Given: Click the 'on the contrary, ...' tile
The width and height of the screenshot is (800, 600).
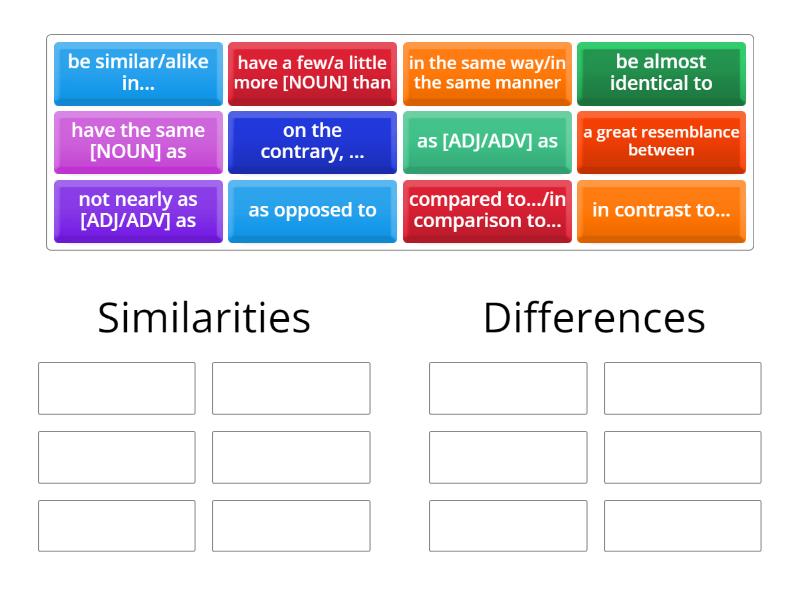Looking at the screenshot, I should coord(312,142).
